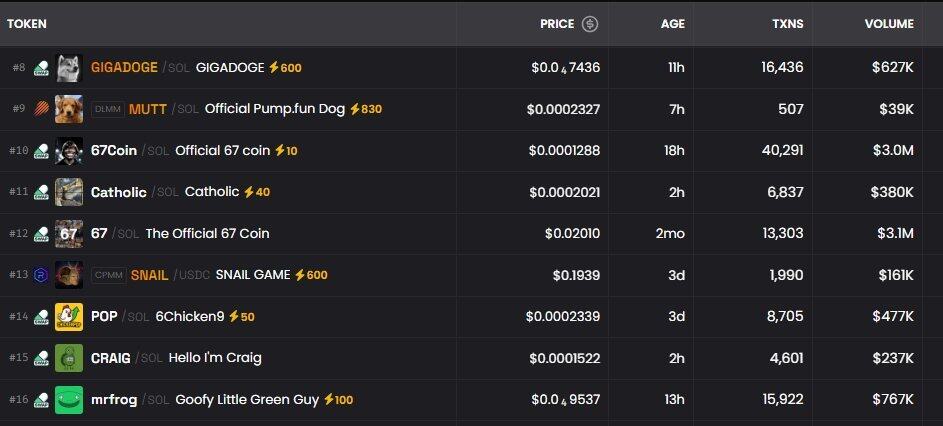Open The Official 67 Coin pair
The image size is (943, 426).
point(207,234)
